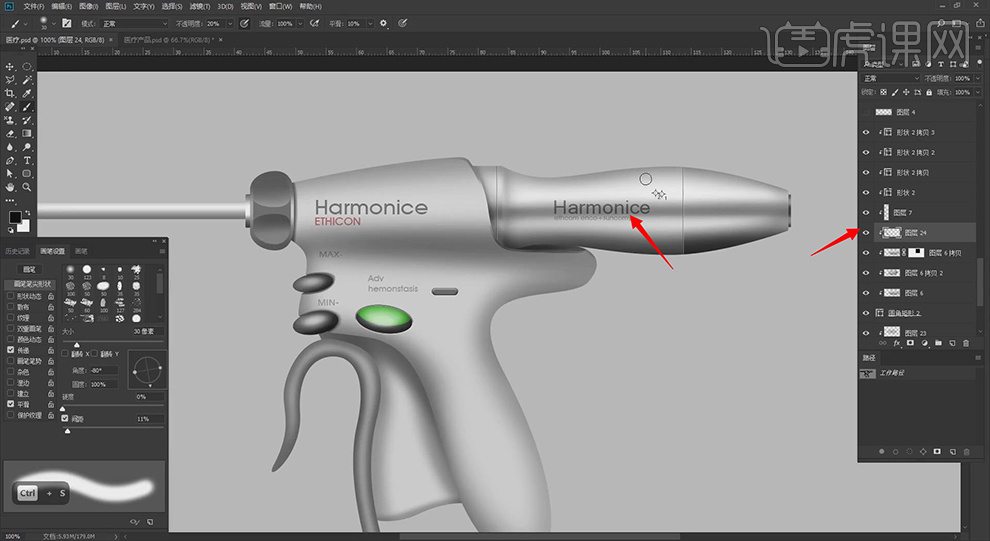Open smoothing options gear icon

pyautogui.click(x=383, y=23)
